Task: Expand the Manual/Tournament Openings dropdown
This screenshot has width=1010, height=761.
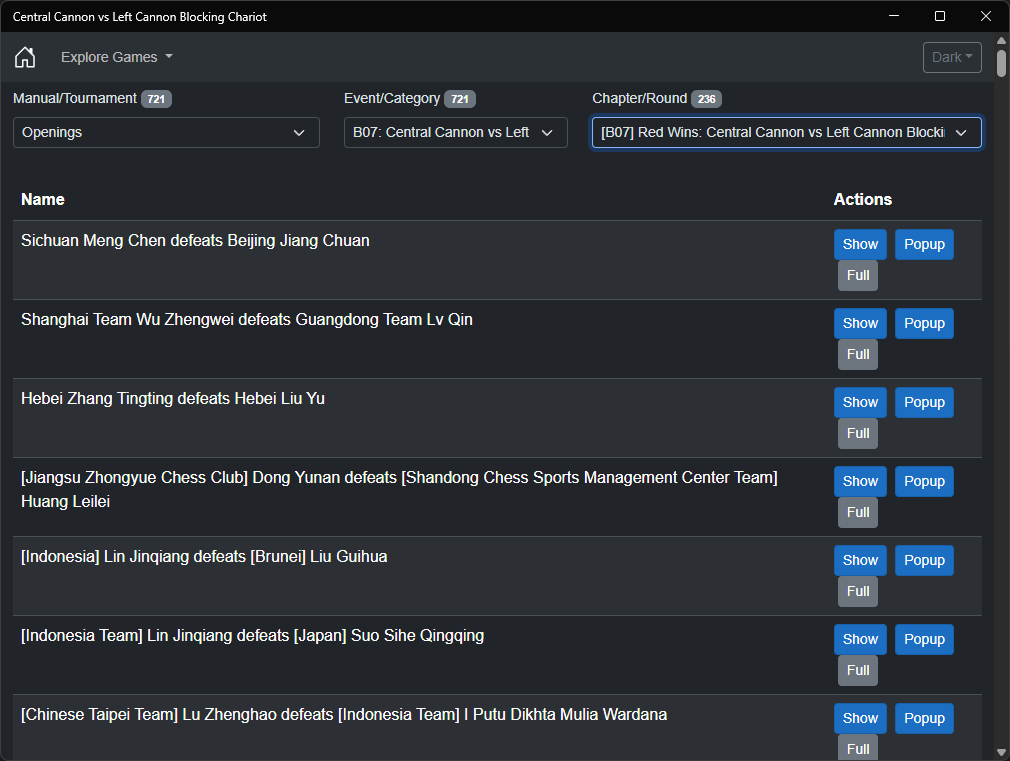Action: [166, 132]
